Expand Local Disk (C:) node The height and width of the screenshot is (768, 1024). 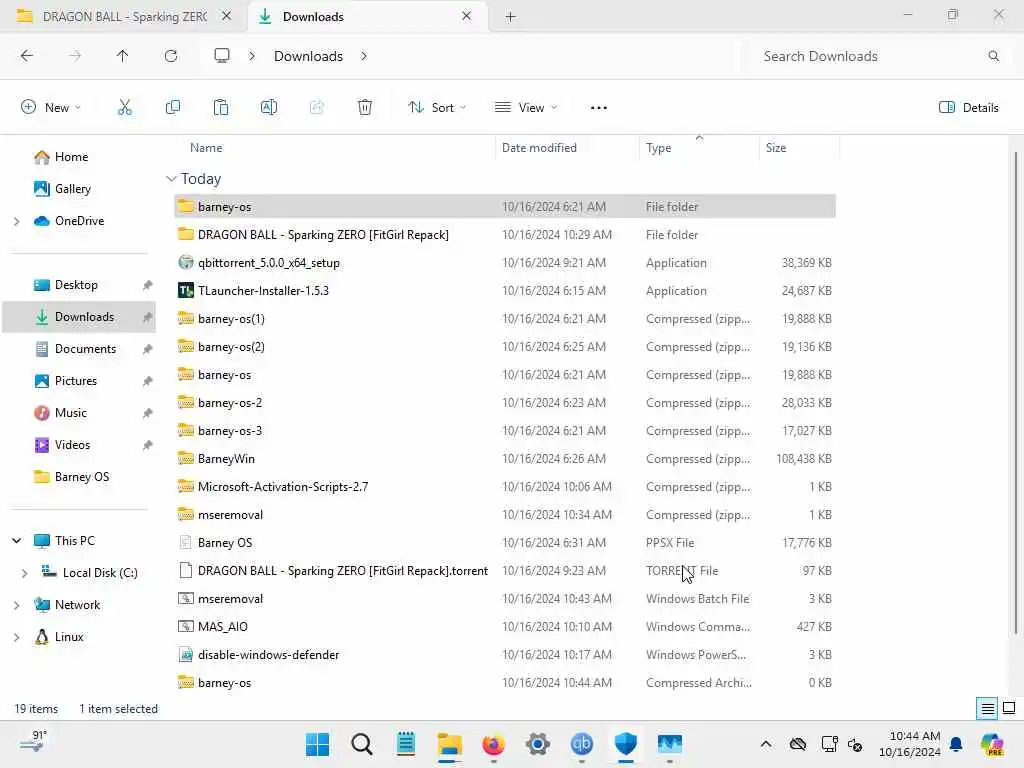[x=24, y=573]
